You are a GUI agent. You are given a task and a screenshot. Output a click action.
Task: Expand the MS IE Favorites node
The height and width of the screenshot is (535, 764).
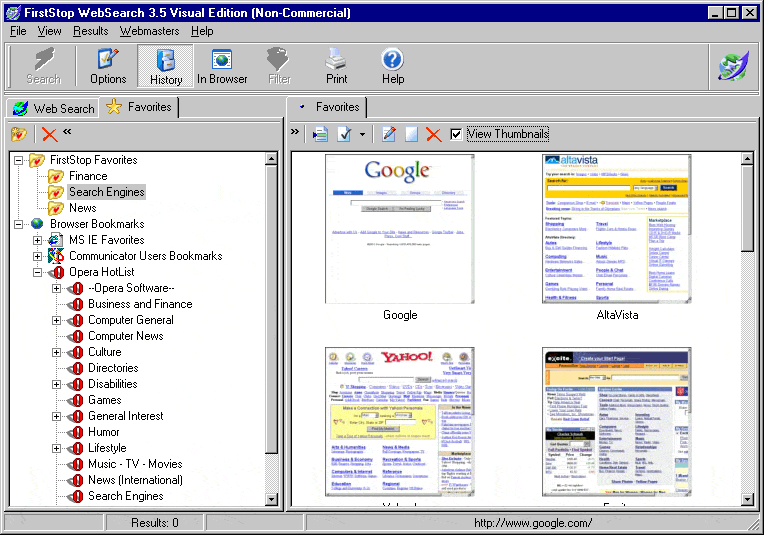tap(38, 240)
